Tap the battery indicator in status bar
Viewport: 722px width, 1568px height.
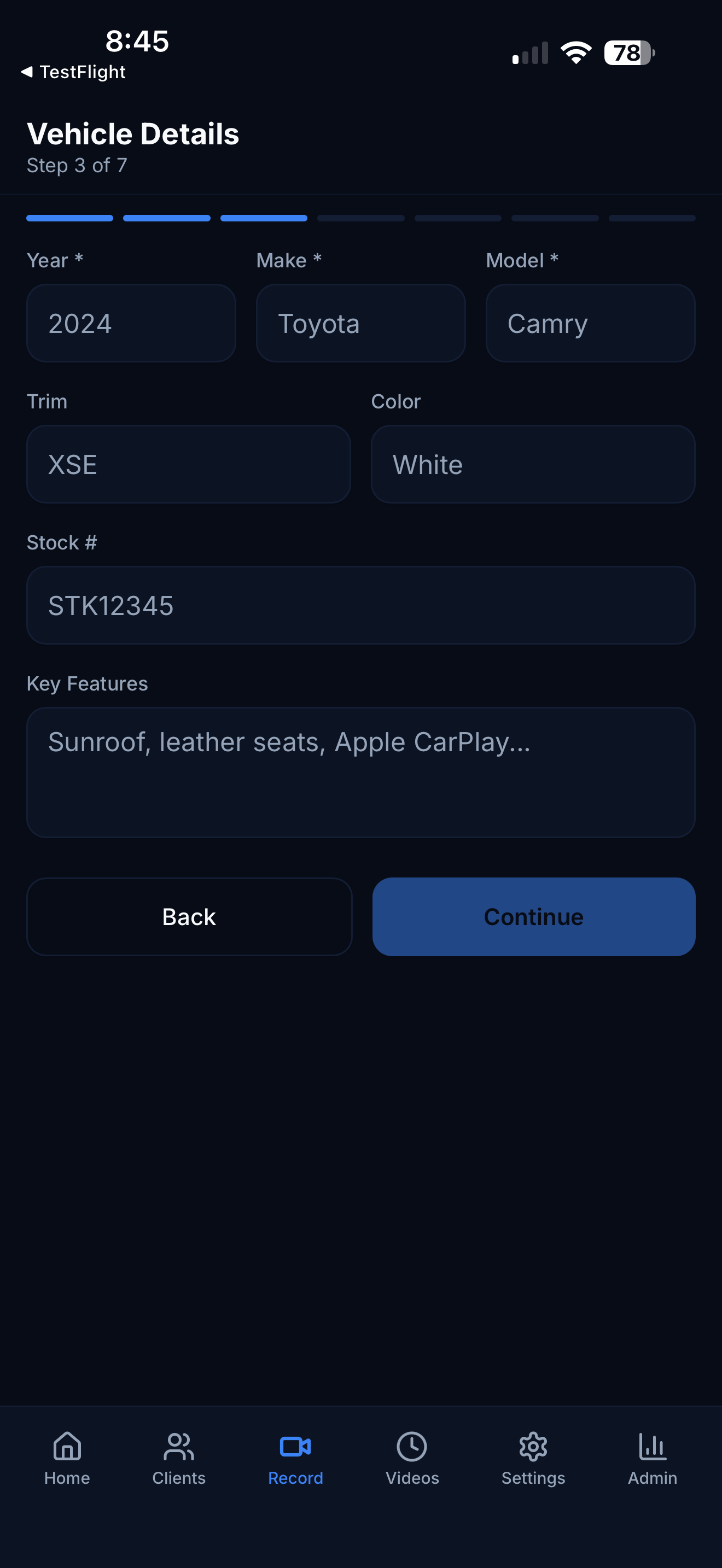[x=630, y=53]
